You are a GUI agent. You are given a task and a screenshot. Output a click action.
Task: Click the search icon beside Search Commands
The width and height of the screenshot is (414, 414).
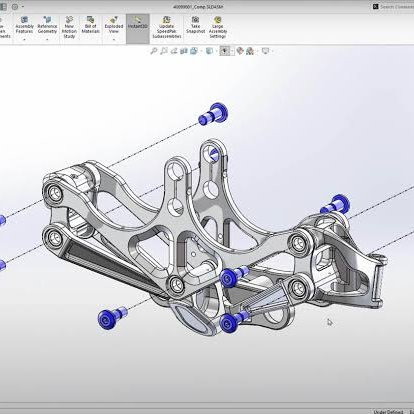[x=376, y=7]
